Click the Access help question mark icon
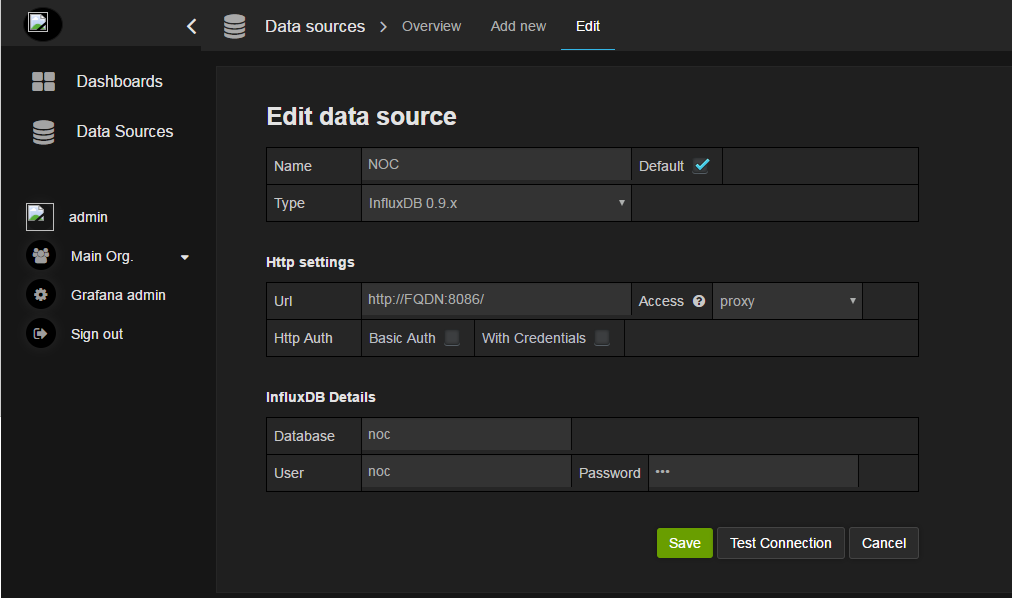Viewport: 1012px width, 598px height. pyautogui.click(x=699, y=301)
